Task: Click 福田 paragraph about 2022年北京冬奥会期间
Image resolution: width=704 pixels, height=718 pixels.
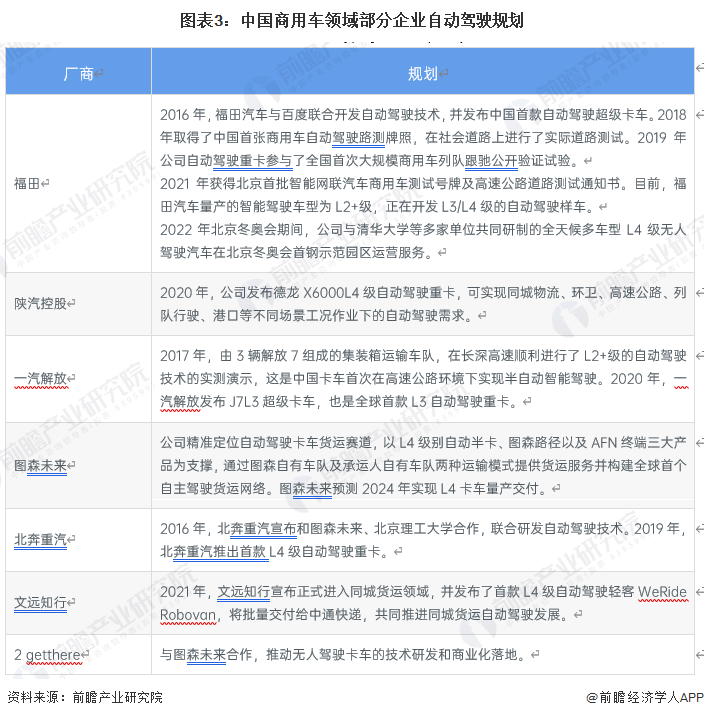Action: tap(423, 241)
